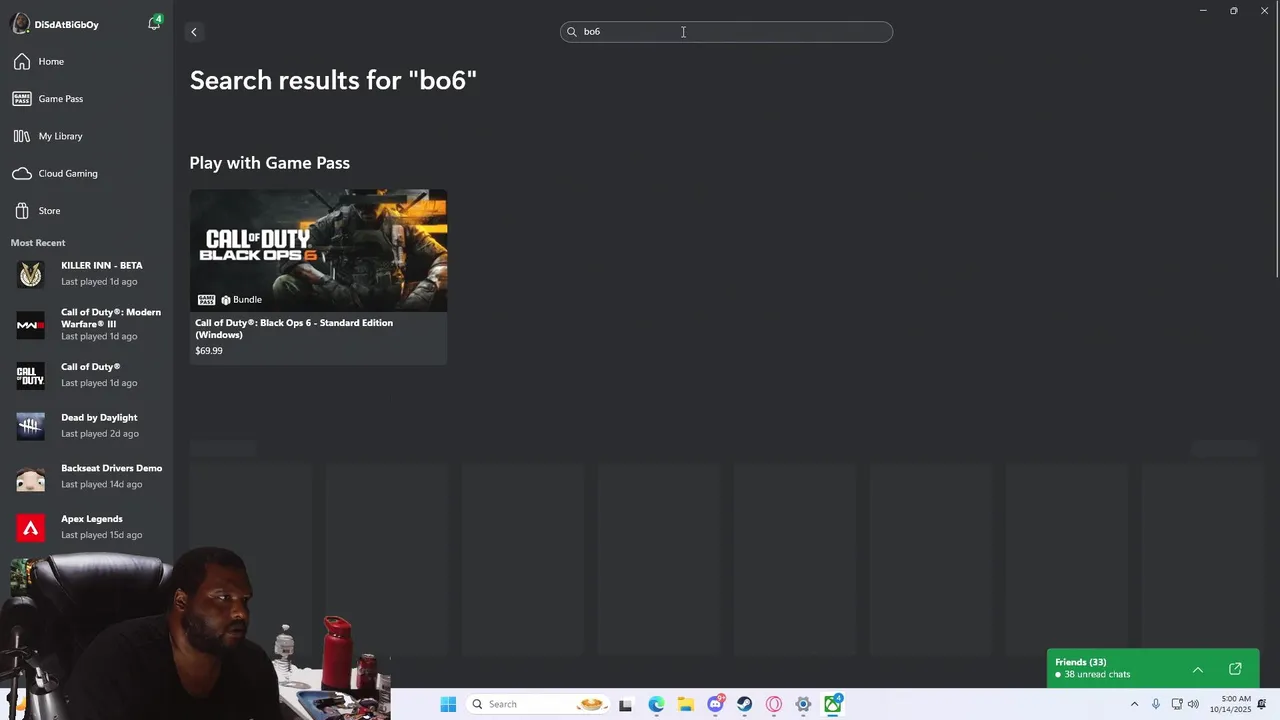Click the $69.99 price text
The width and height of the screenshot is (1280, 720).
[x=209, y=351]
